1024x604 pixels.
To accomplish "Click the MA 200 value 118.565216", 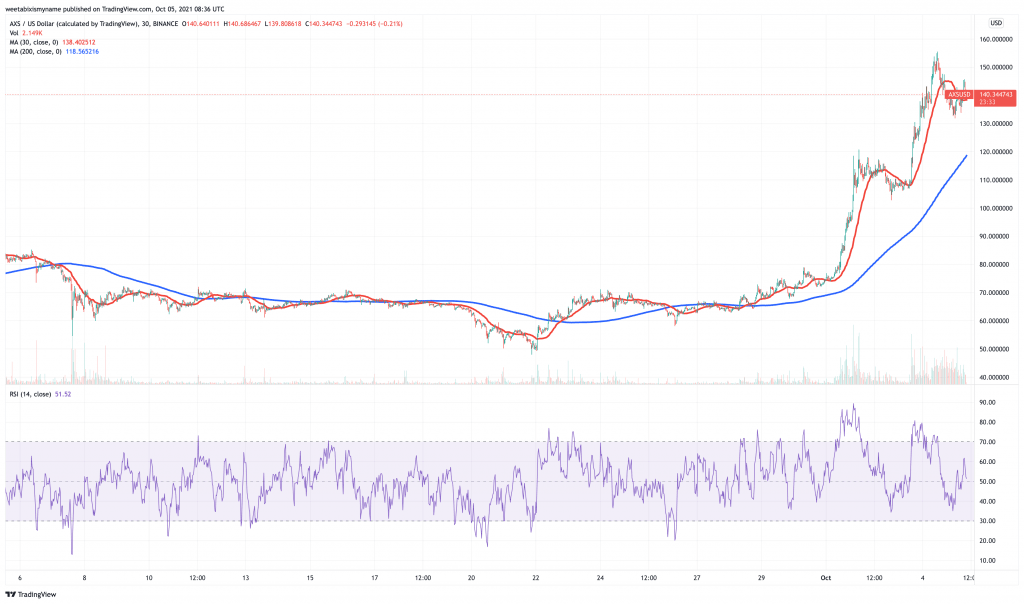I will tap(82, 52).
